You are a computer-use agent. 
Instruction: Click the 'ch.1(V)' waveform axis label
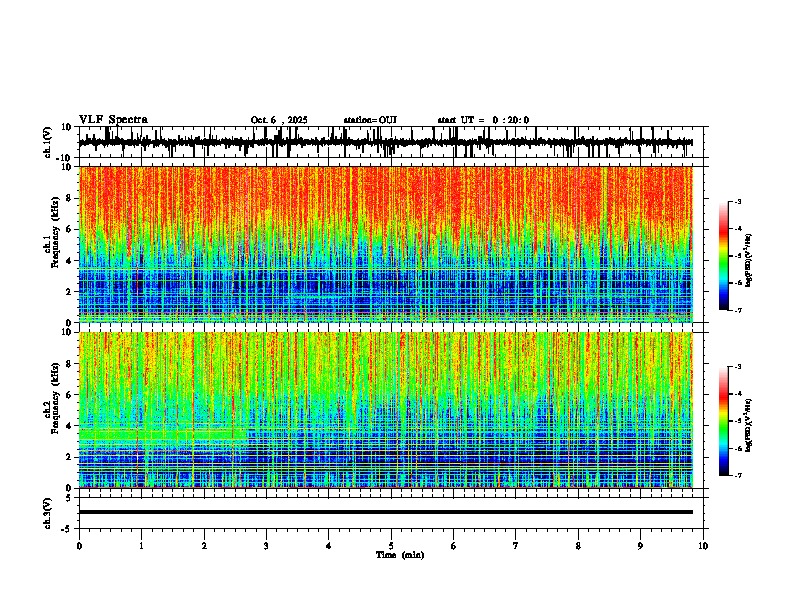point(48,142)
